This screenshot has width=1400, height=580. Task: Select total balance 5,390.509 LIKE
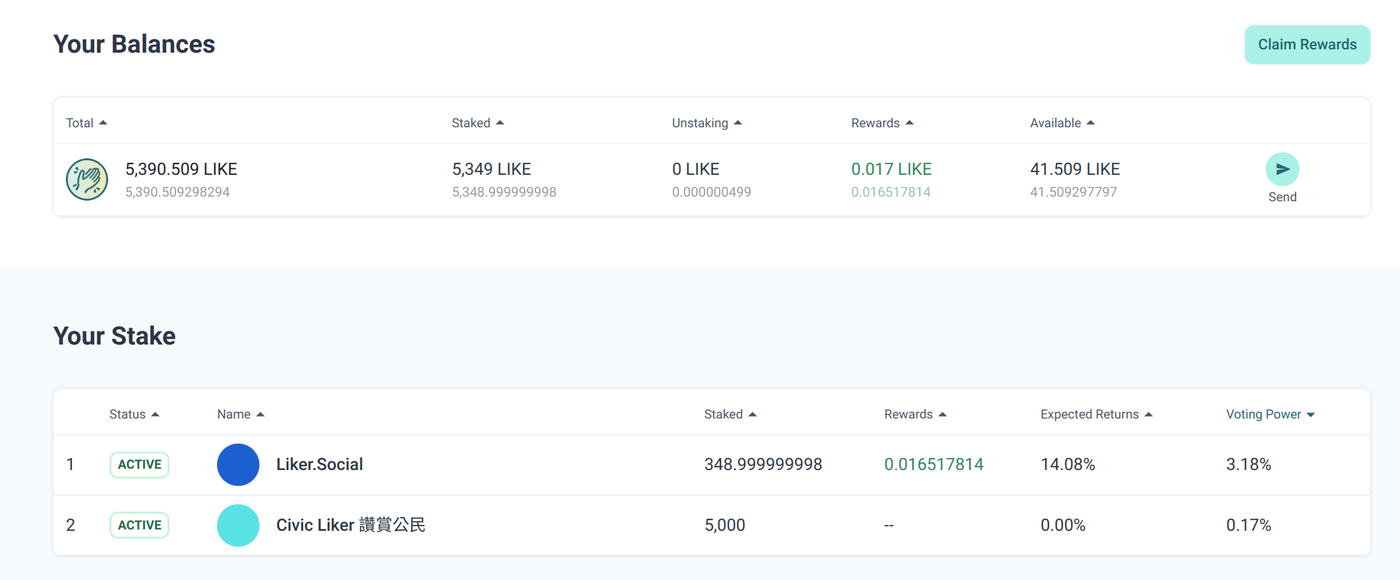pyautogui.click(x=181, y=169)
